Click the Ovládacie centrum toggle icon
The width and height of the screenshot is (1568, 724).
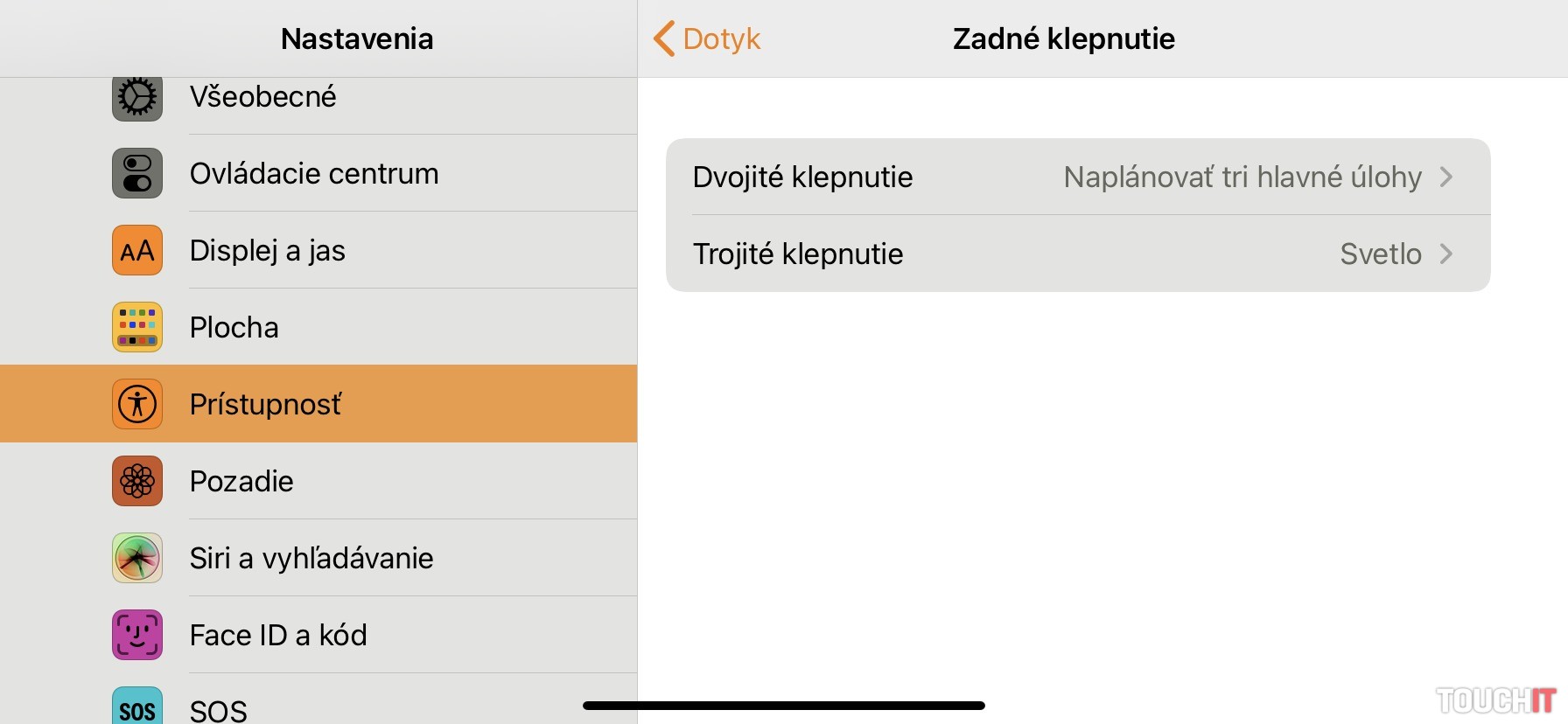137,173
